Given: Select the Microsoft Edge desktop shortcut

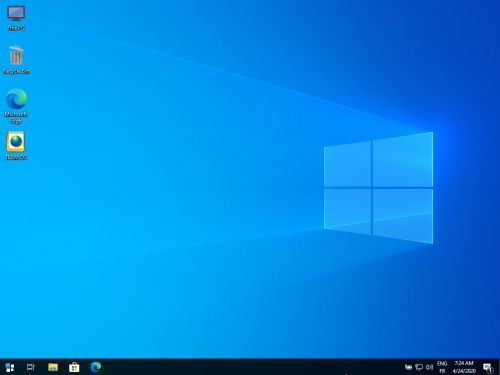Looking at the screenshot, I should pyautogui.click(x=16, y=106).
